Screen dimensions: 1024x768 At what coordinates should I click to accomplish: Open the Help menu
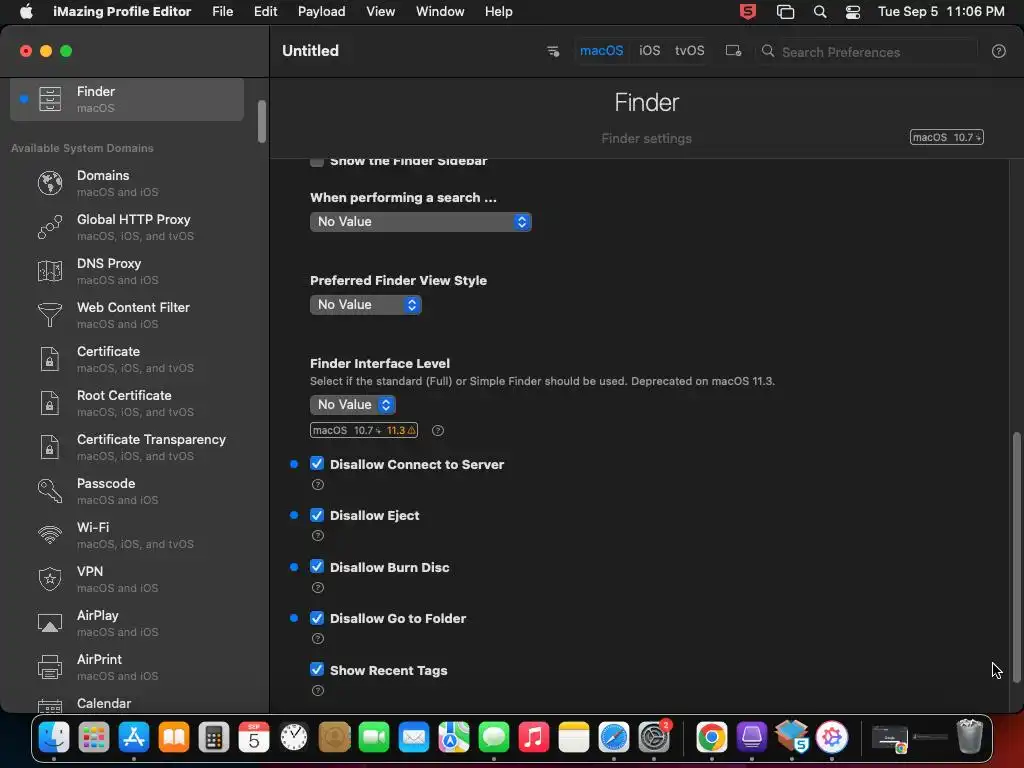click(x=498, y=12)
